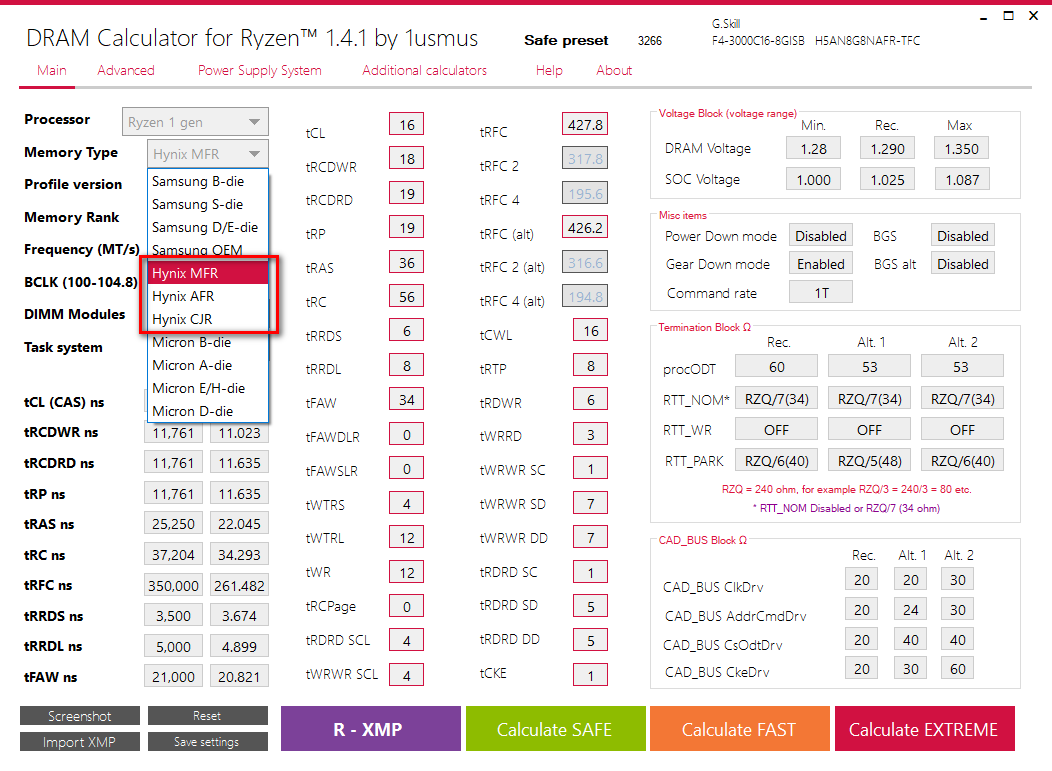
Task: Click the tRDRD SCL value field
Action: [x=407, y=641]
